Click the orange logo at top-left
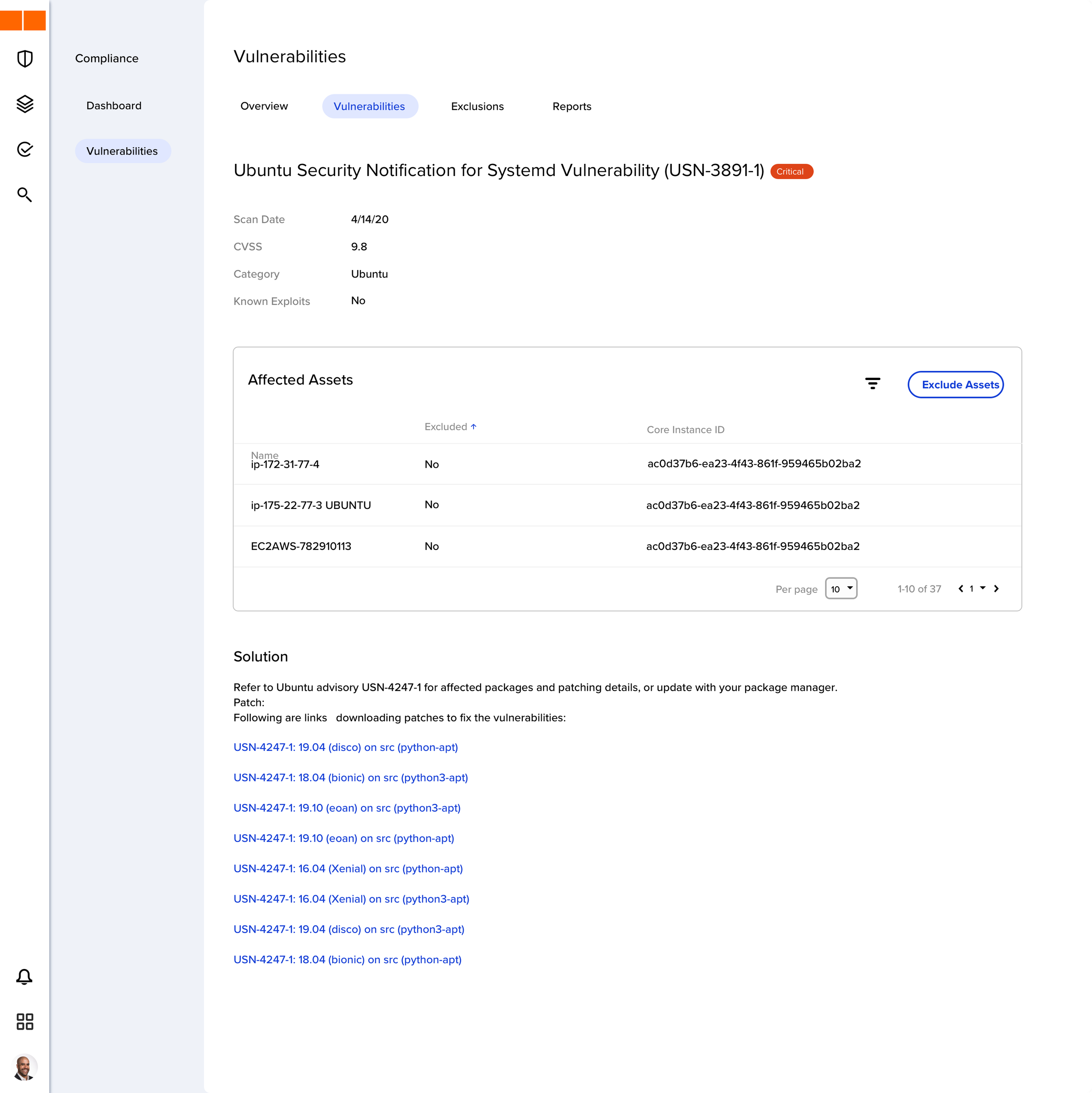Screen dimensions: 1092x1093 click(x=23, y=21)
